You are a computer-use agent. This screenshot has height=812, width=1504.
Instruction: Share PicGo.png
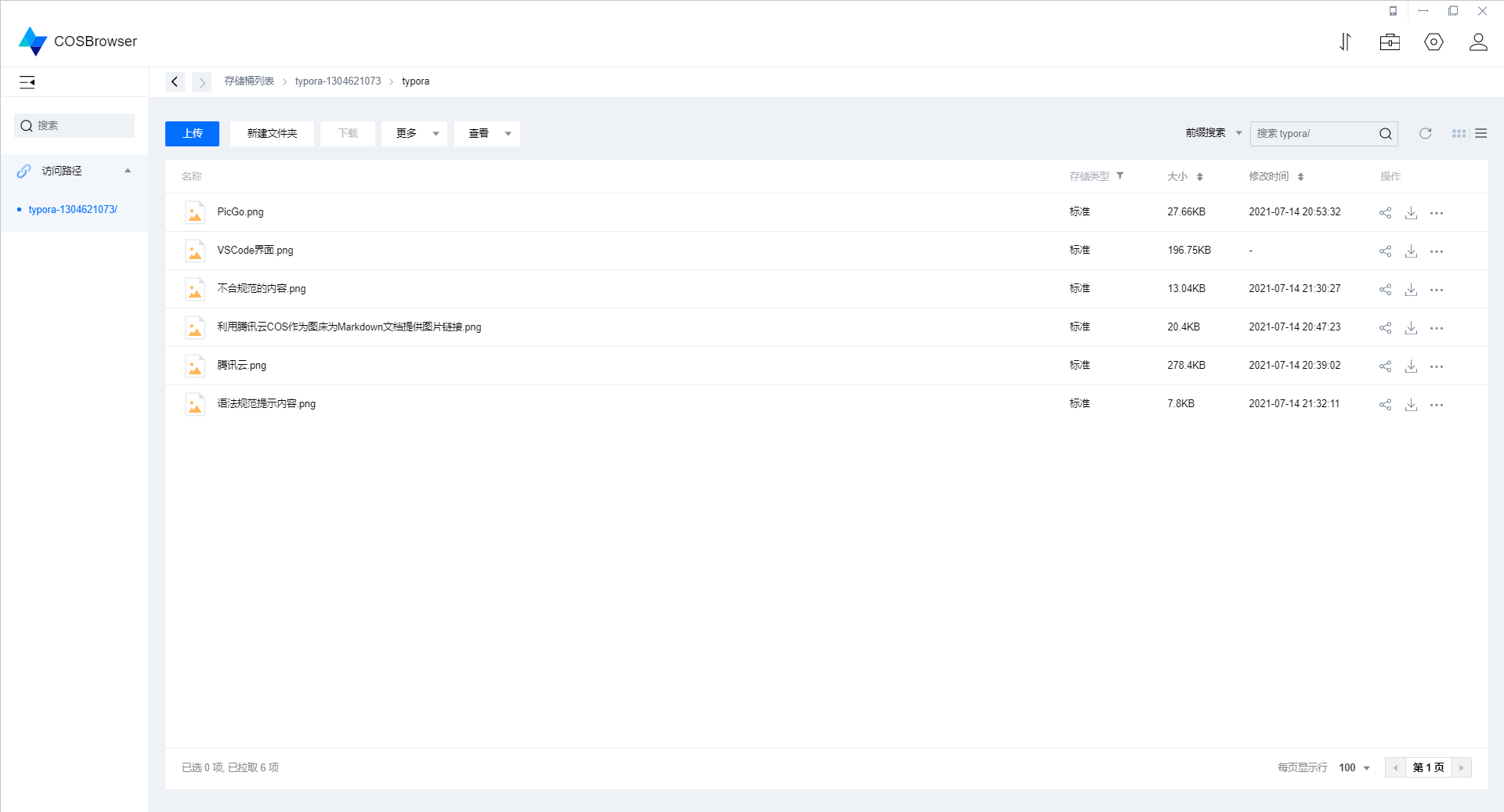1385,213
